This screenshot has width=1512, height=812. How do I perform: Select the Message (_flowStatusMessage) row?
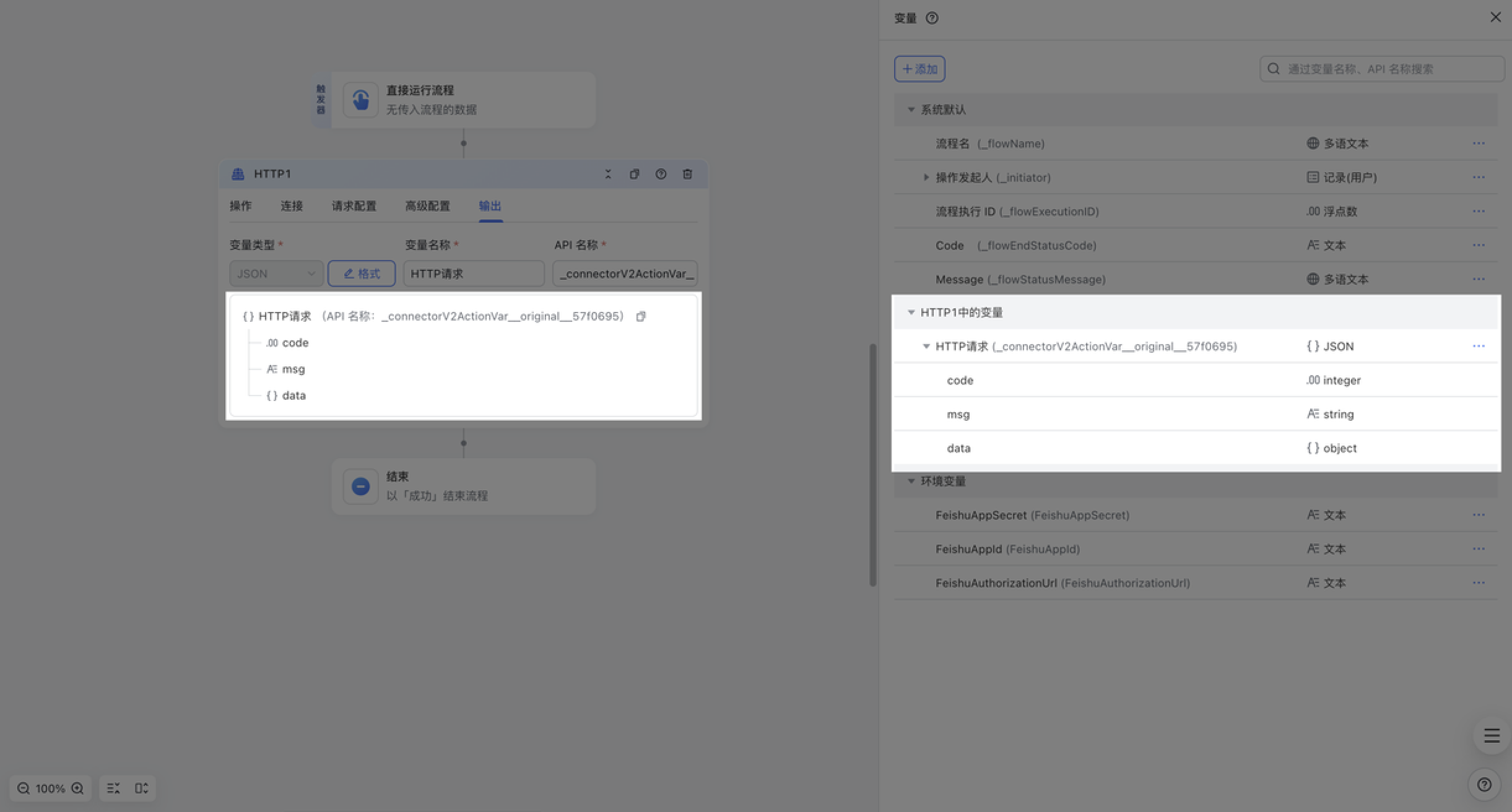click(1196, 280)
